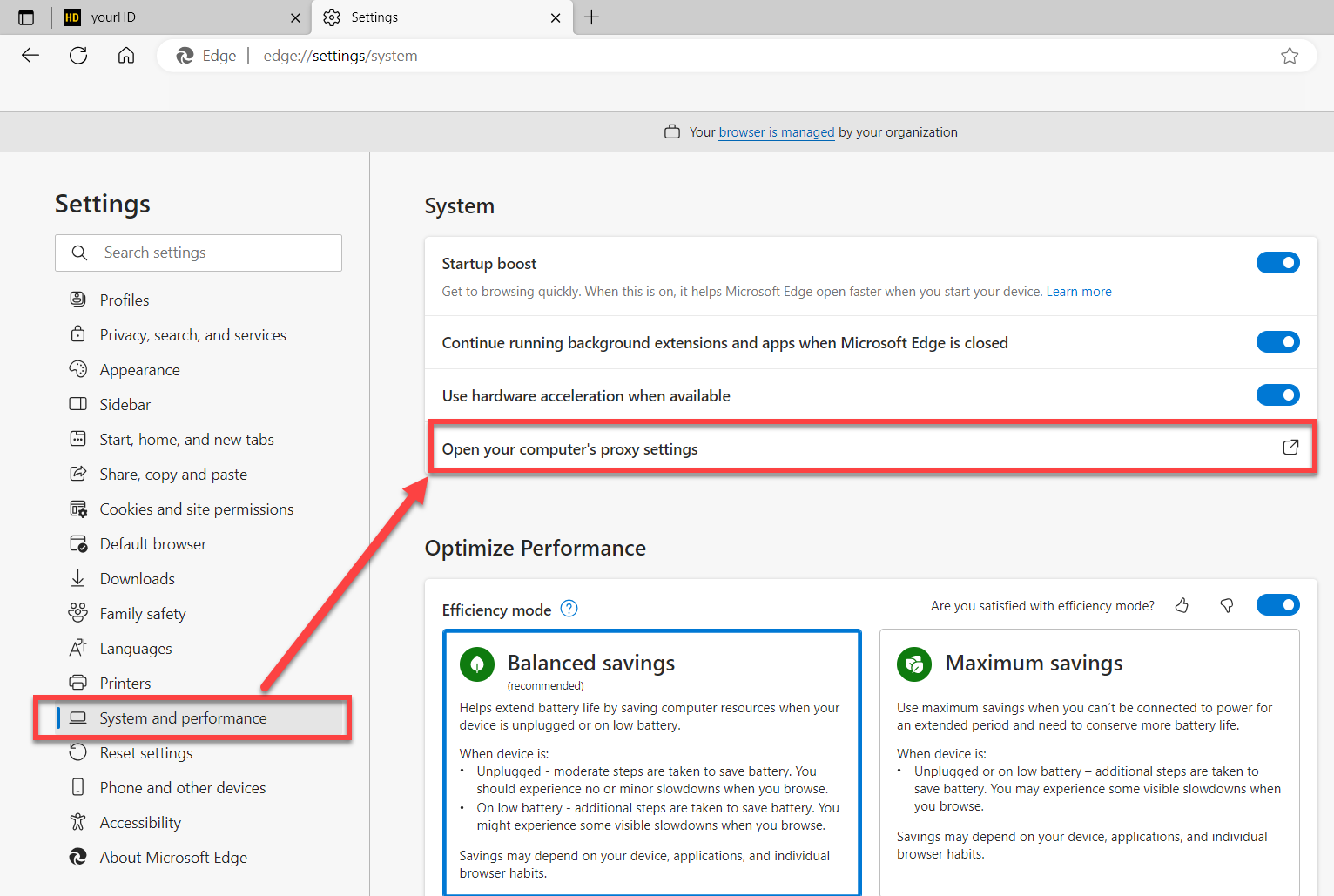
Task: Click the browser is managed link
Action: tap(776, 131)
